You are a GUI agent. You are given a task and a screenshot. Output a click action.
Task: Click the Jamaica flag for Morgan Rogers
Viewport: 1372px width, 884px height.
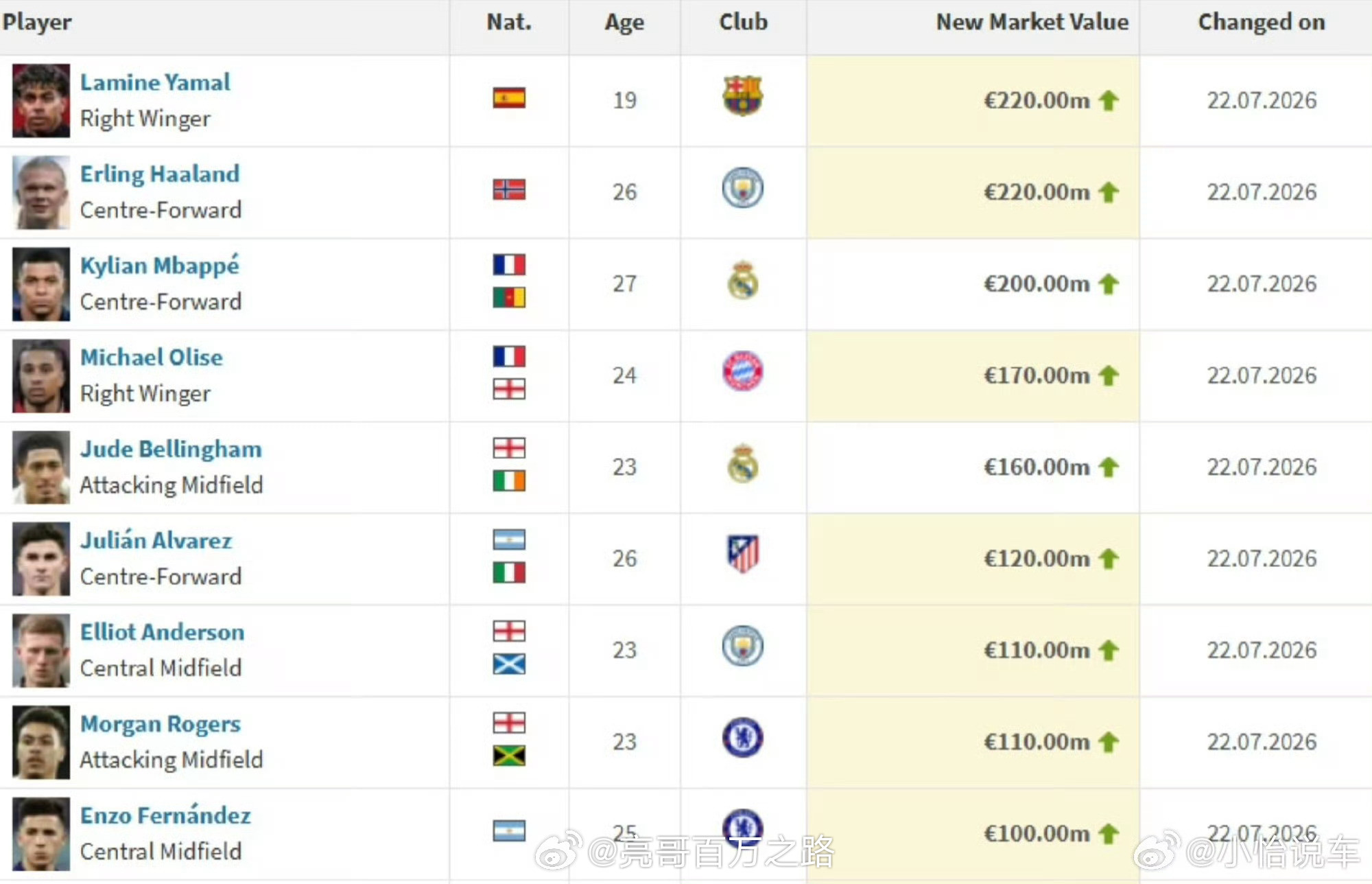click(x=509, y=756)
